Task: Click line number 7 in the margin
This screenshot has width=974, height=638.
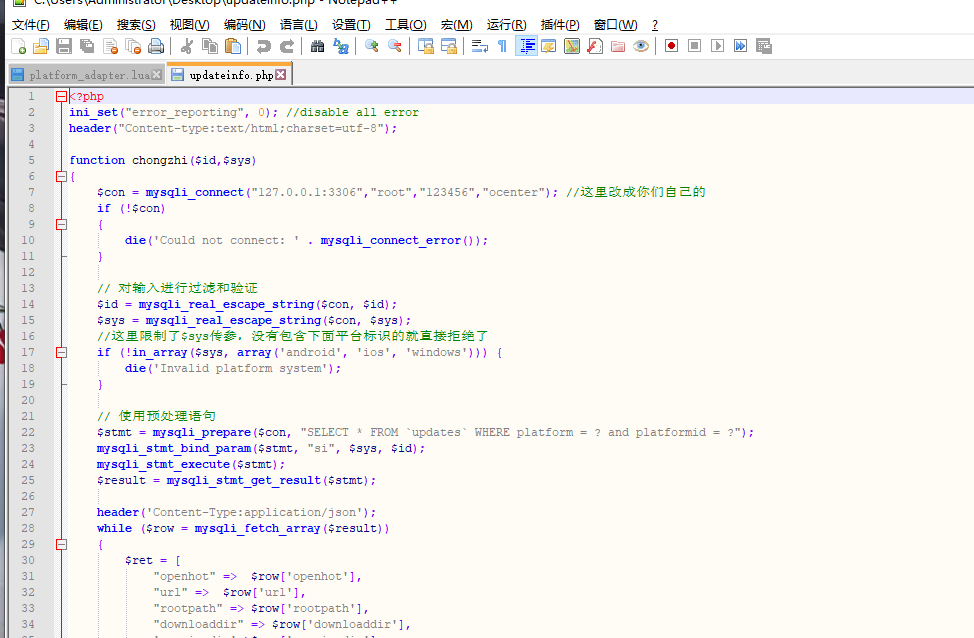Action: click(31, 193)
